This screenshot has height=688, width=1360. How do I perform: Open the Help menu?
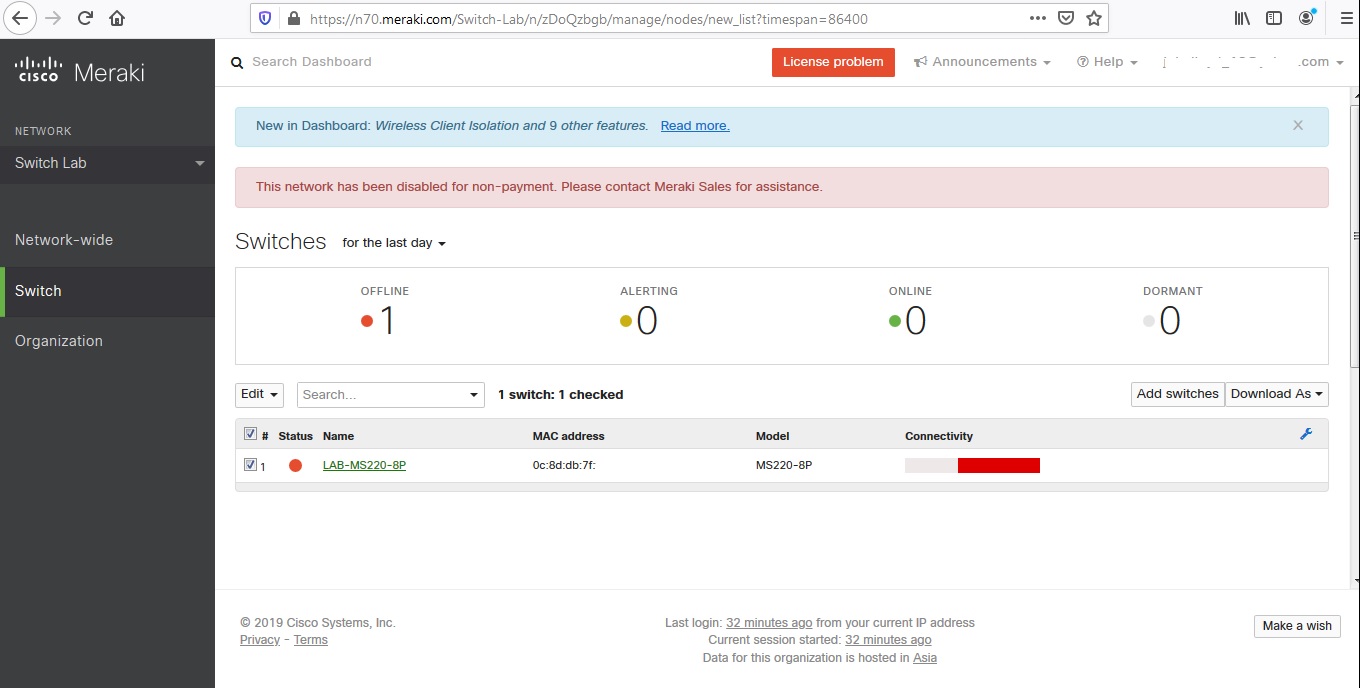1106,61
